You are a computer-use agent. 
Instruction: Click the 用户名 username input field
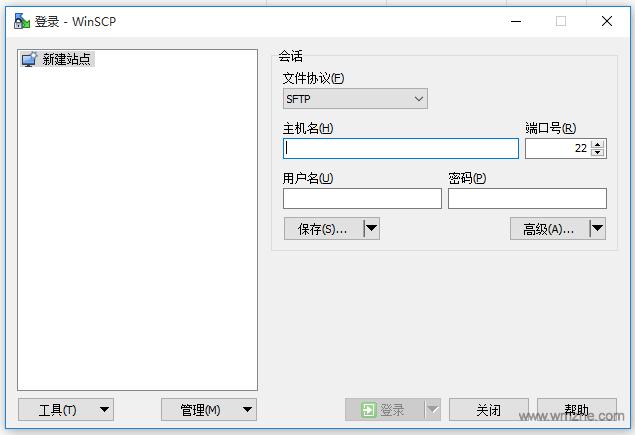(x=362, y=198)
